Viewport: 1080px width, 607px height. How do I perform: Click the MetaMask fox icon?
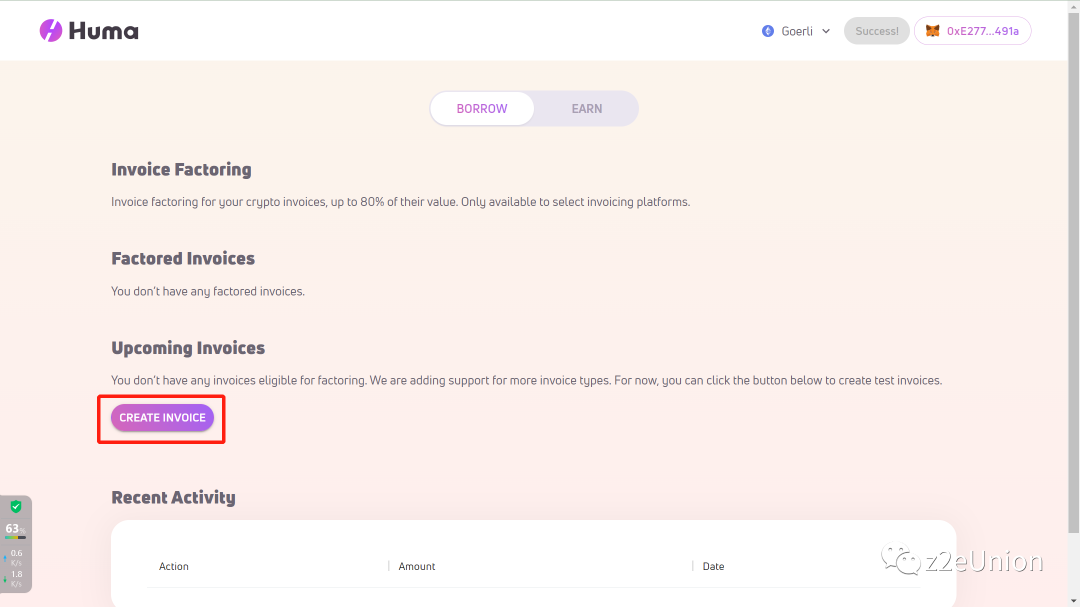click(x=932, y=31)
